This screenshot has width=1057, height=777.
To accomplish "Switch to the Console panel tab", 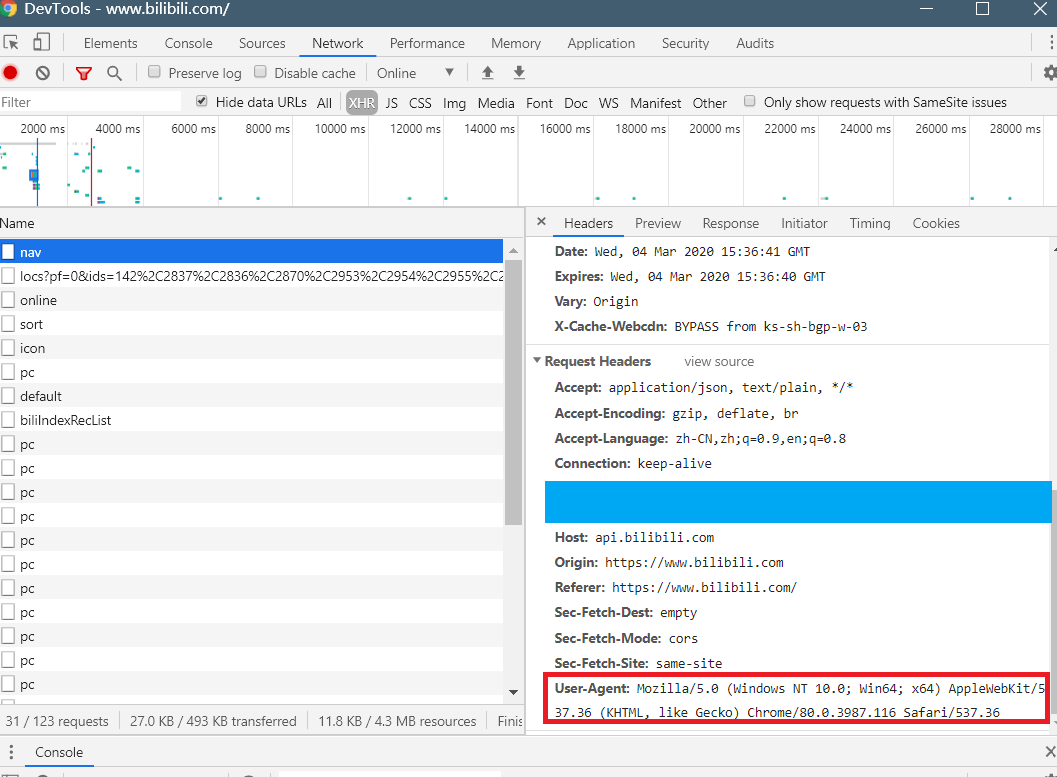I will click(188, 43).
